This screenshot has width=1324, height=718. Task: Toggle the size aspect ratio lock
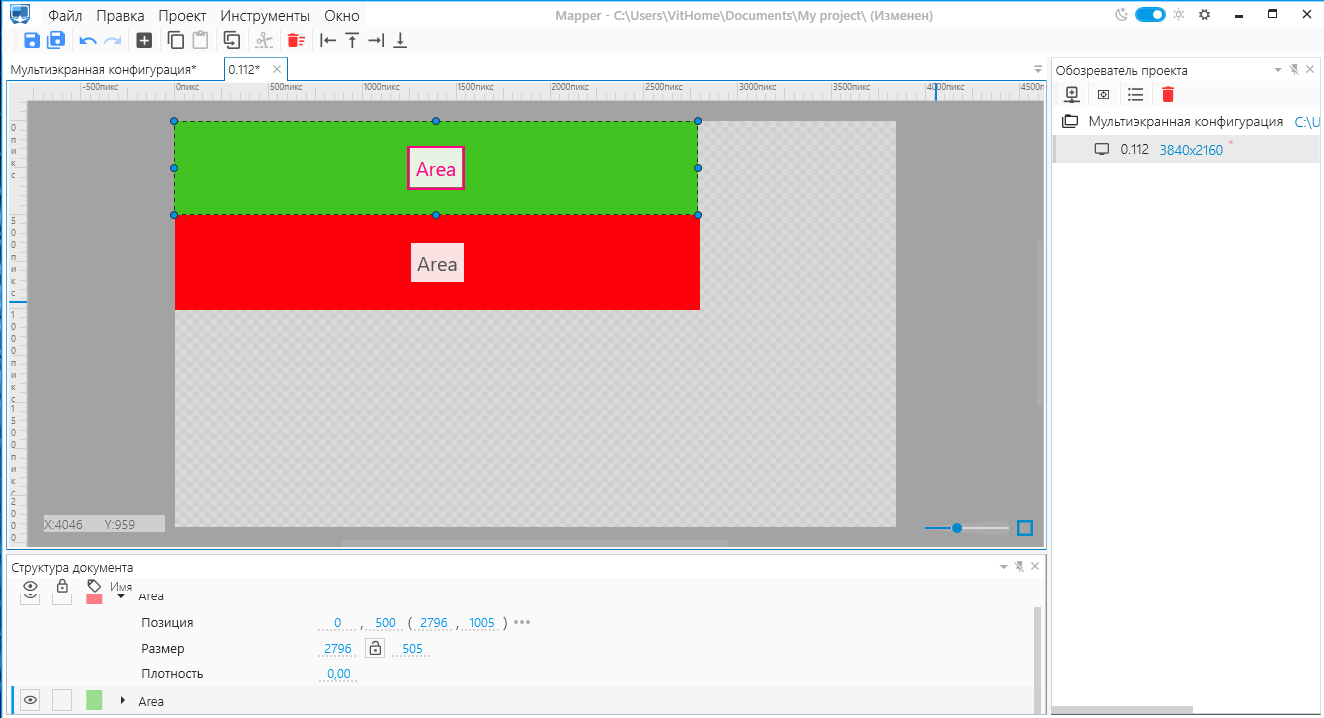(x=375, y=648)
